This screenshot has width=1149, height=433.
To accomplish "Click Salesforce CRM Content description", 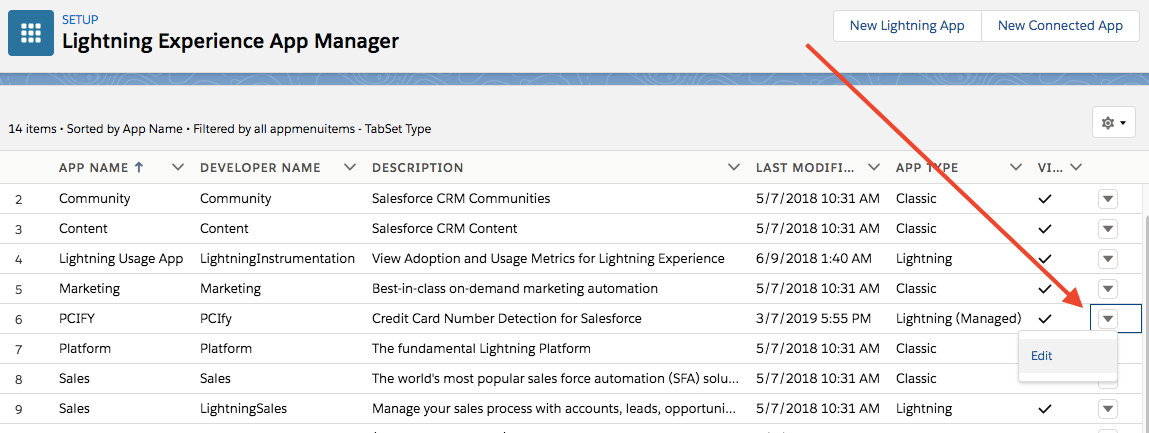I will tap(445, 229).
